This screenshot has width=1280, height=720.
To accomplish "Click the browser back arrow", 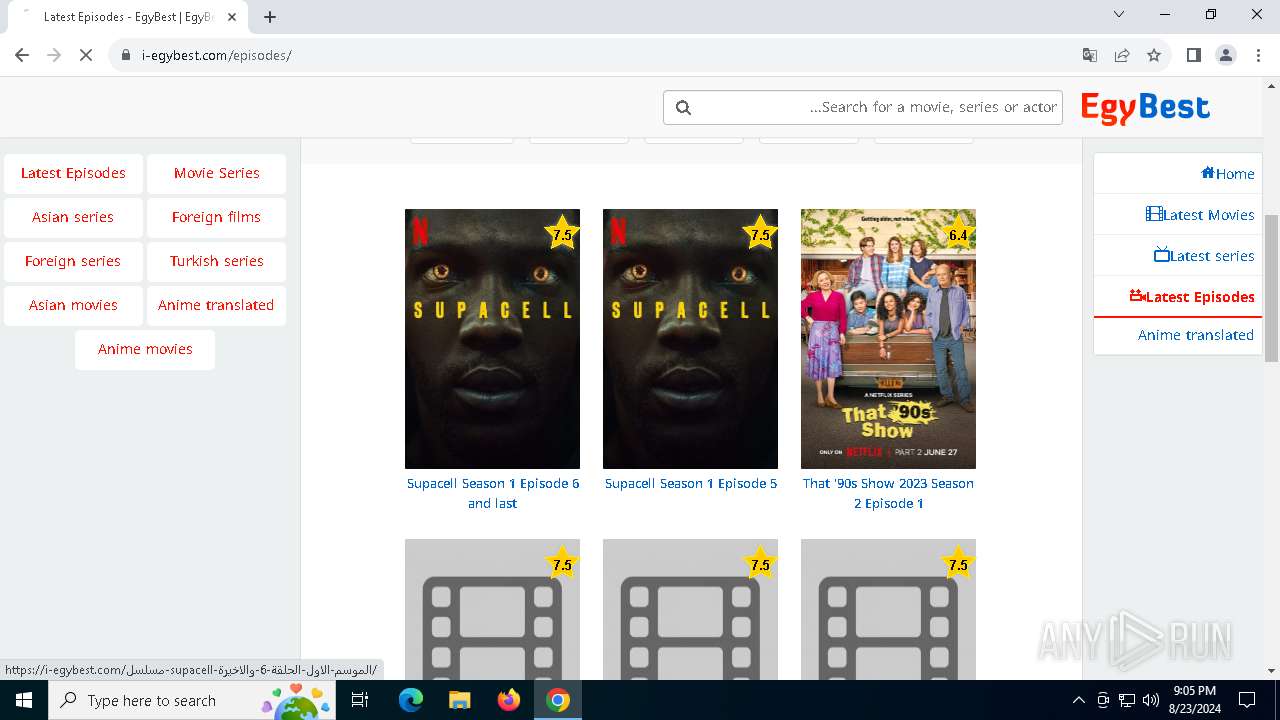I will point(22,55).
